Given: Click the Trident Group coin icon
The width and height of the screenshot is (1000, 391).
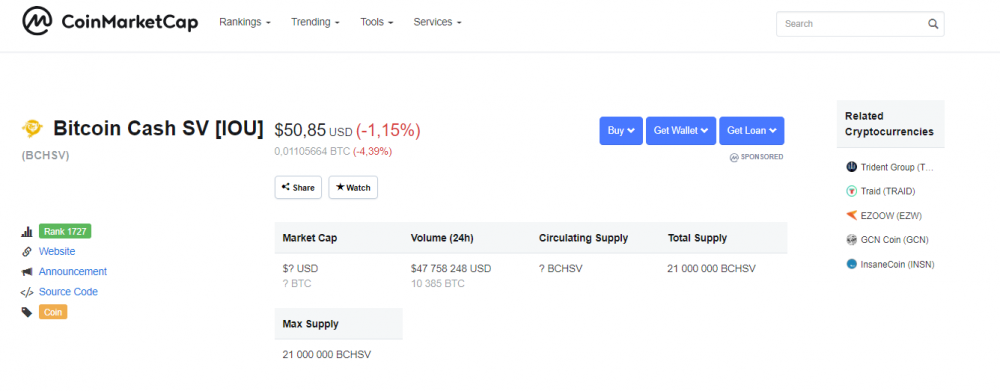Looking at the screenshot, I should (x=851, y=167).
